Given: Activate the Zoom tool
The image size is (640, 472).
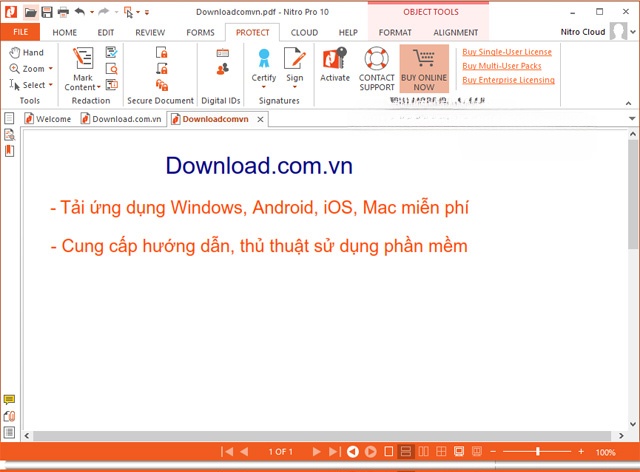Looking at the screenshot, I should point(27,69).
